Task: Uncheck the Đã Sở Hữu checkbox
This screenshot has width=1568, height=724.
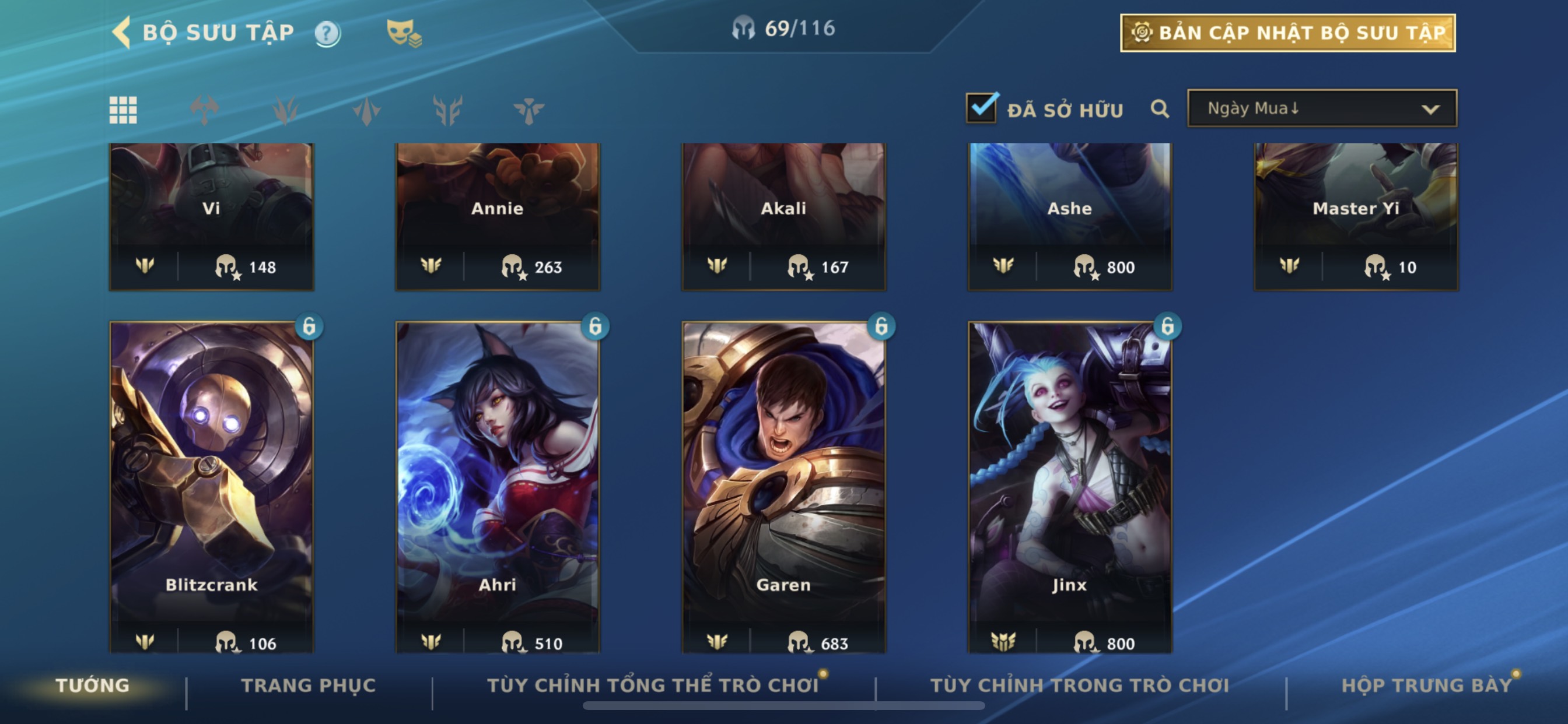Action: [981, 108]
